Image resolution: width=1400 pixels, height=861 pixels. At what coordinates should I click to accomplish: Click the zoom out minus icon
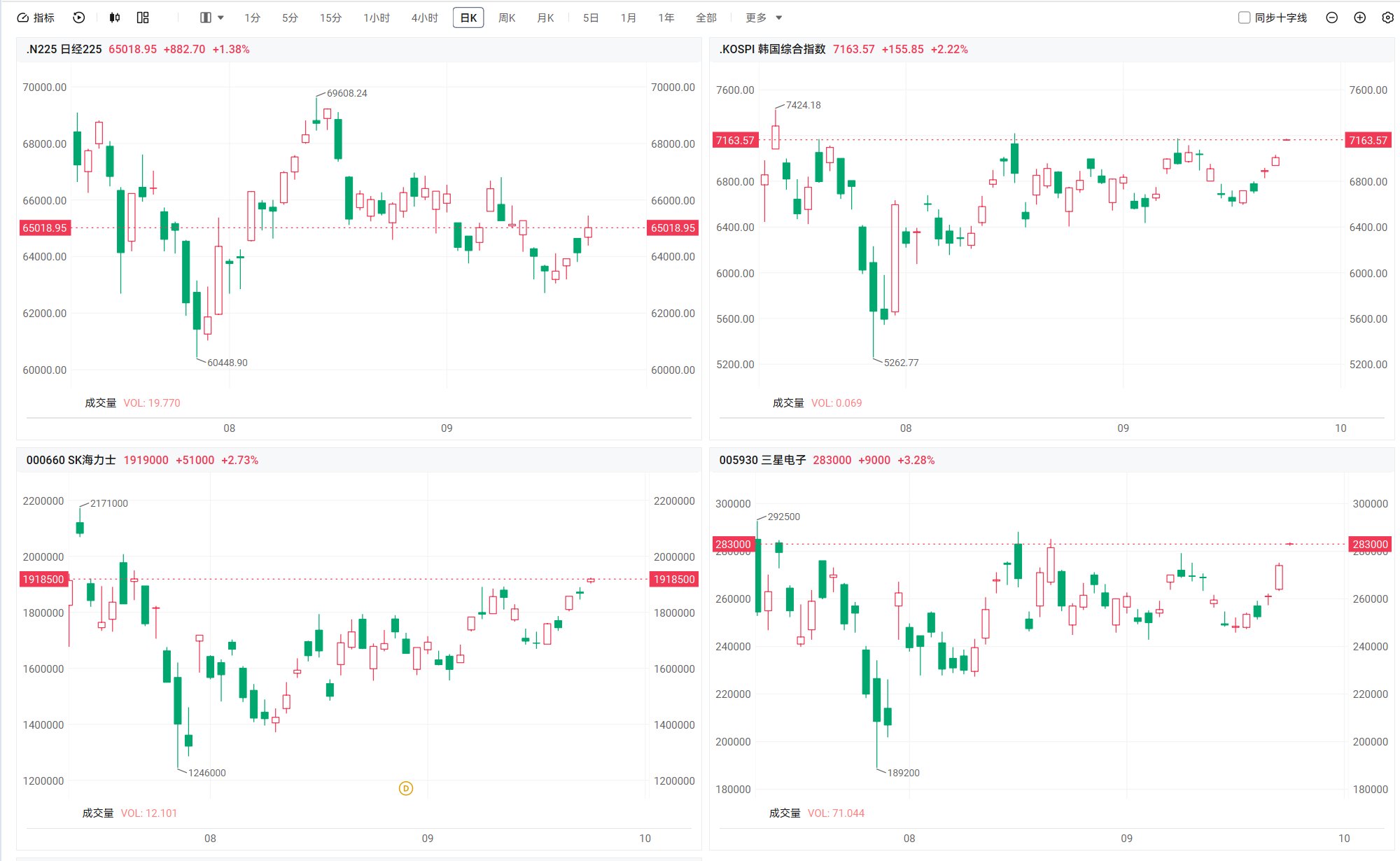(1332, 17)
